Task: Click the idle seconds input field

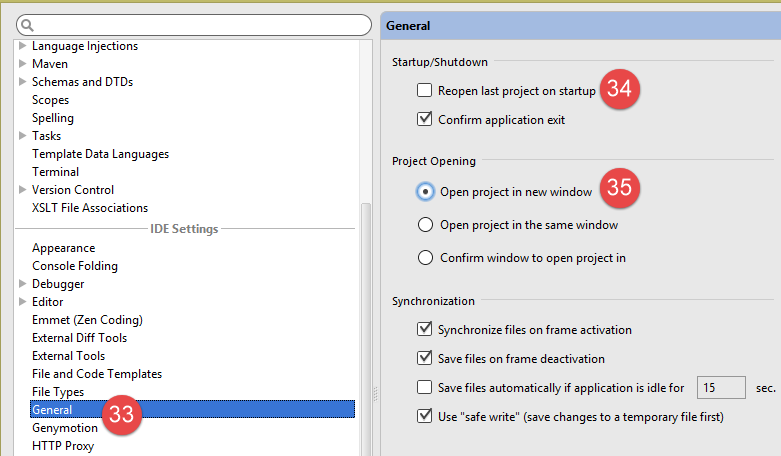Action: click(x=721, y=388)
